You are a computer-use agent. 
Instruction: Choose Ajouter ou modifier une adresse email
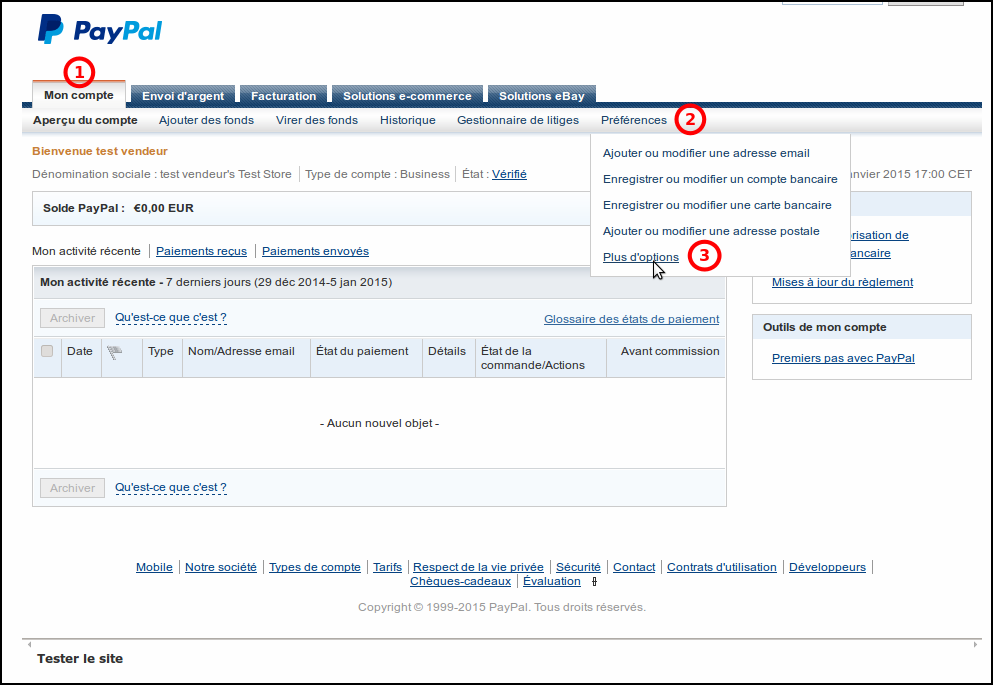[706, 153]
